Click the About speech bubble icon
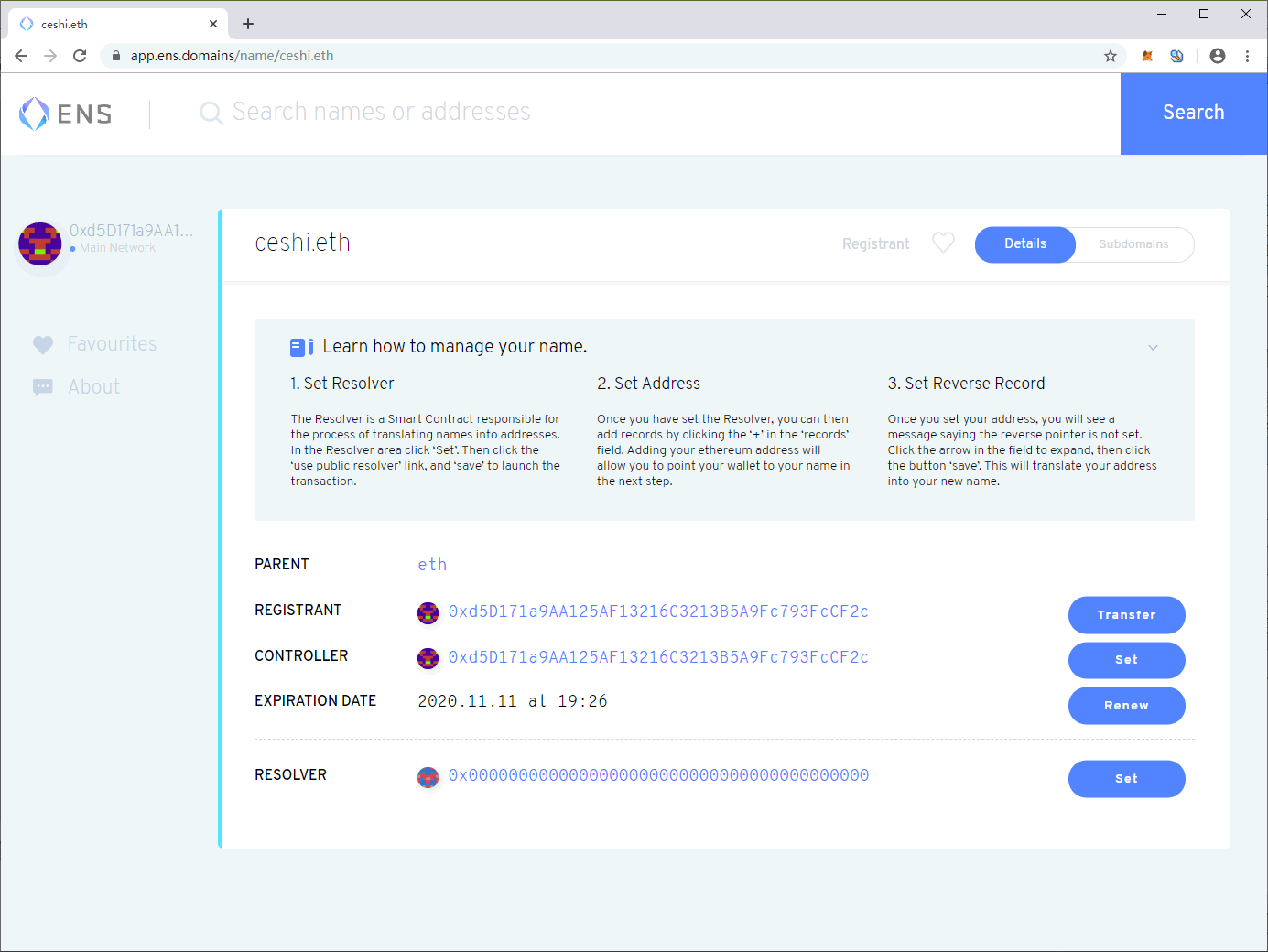This screenshot has width=1268, height=952. [43, 387]
